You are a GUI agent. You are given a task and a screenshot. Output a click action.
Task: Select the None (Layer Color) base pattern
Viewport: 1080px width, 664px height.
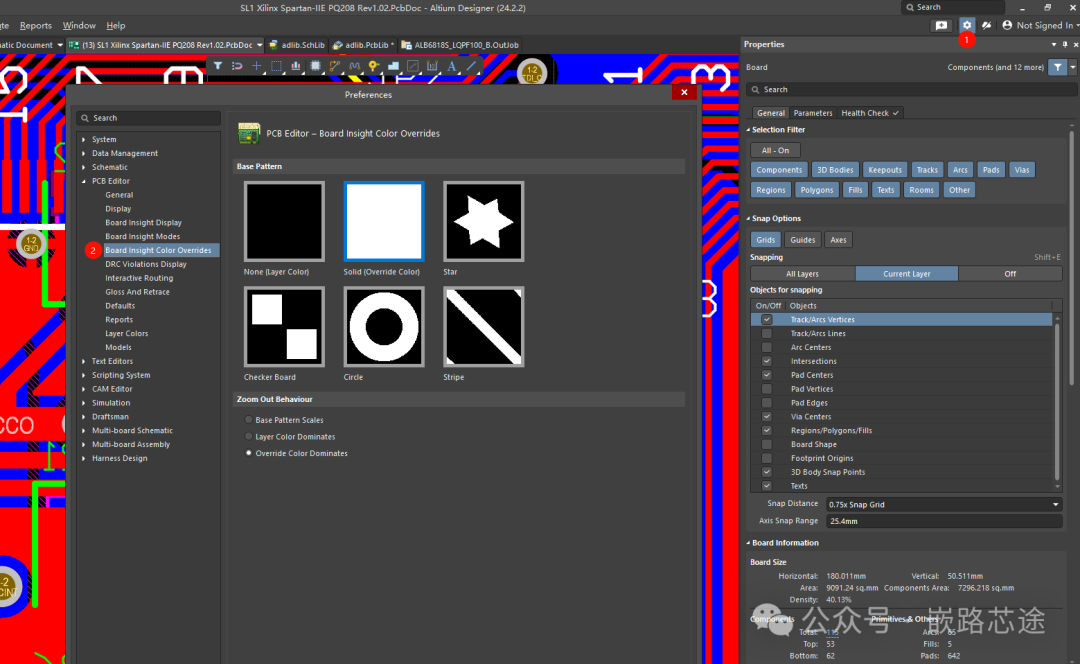point(284,221)
